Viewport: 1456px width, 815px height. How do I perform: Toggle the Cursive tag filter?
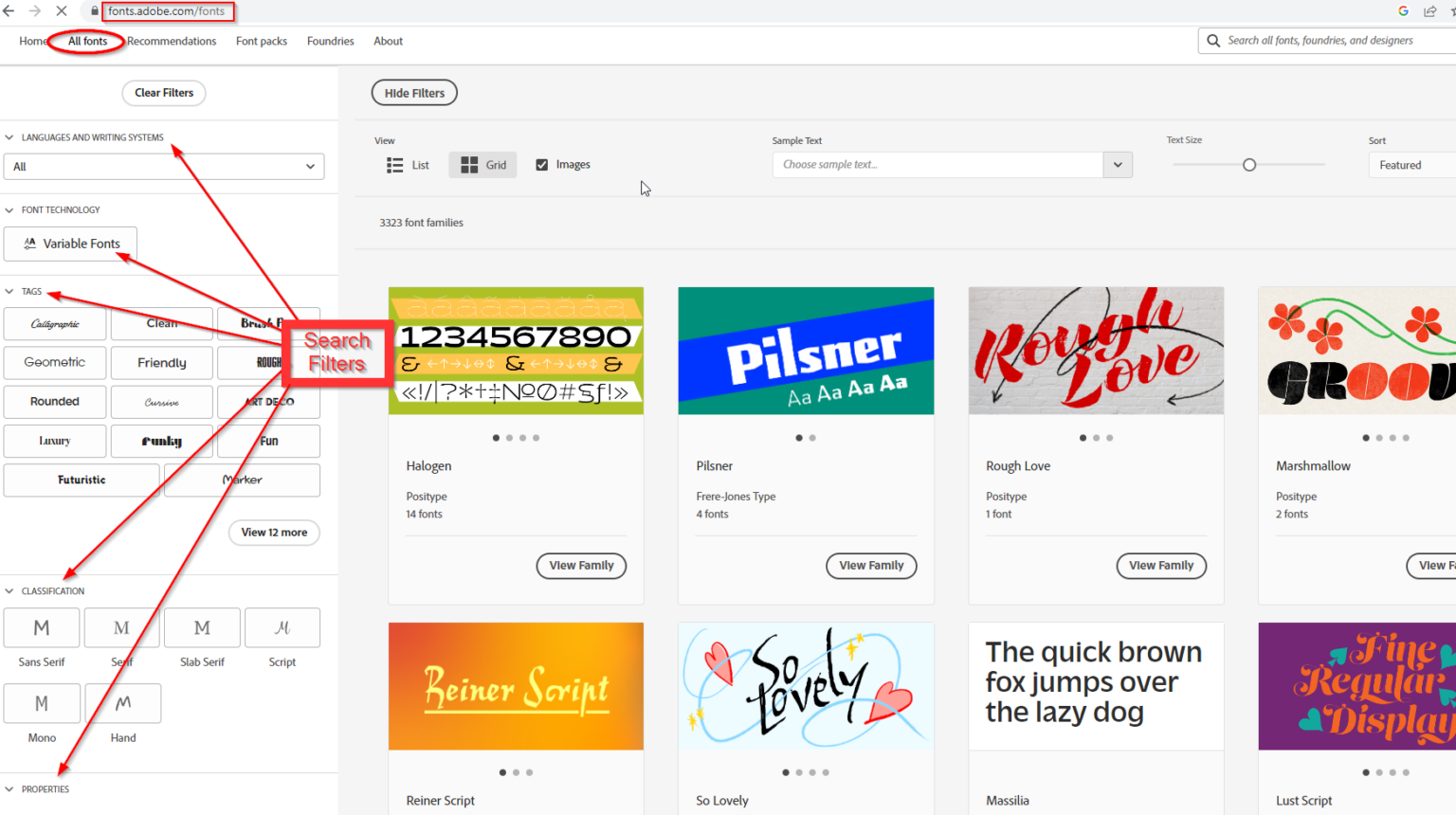click(x=162, y=402)
